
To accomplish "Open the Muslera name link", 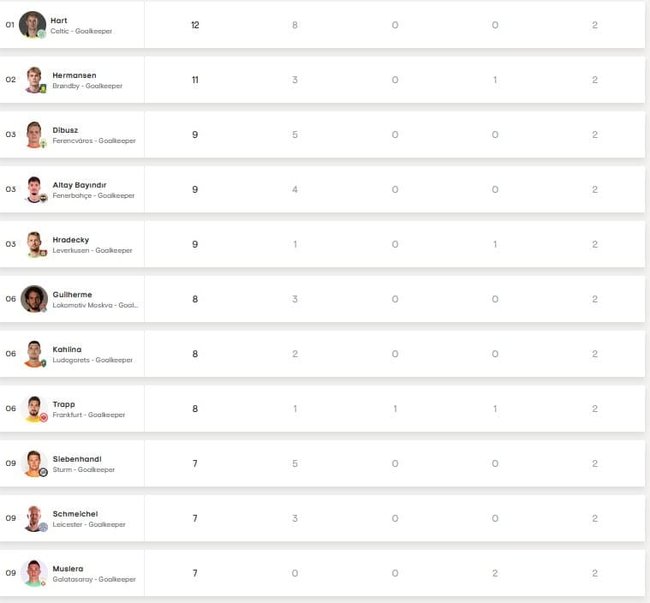I will pyautogui.click(x=68, y=569).
